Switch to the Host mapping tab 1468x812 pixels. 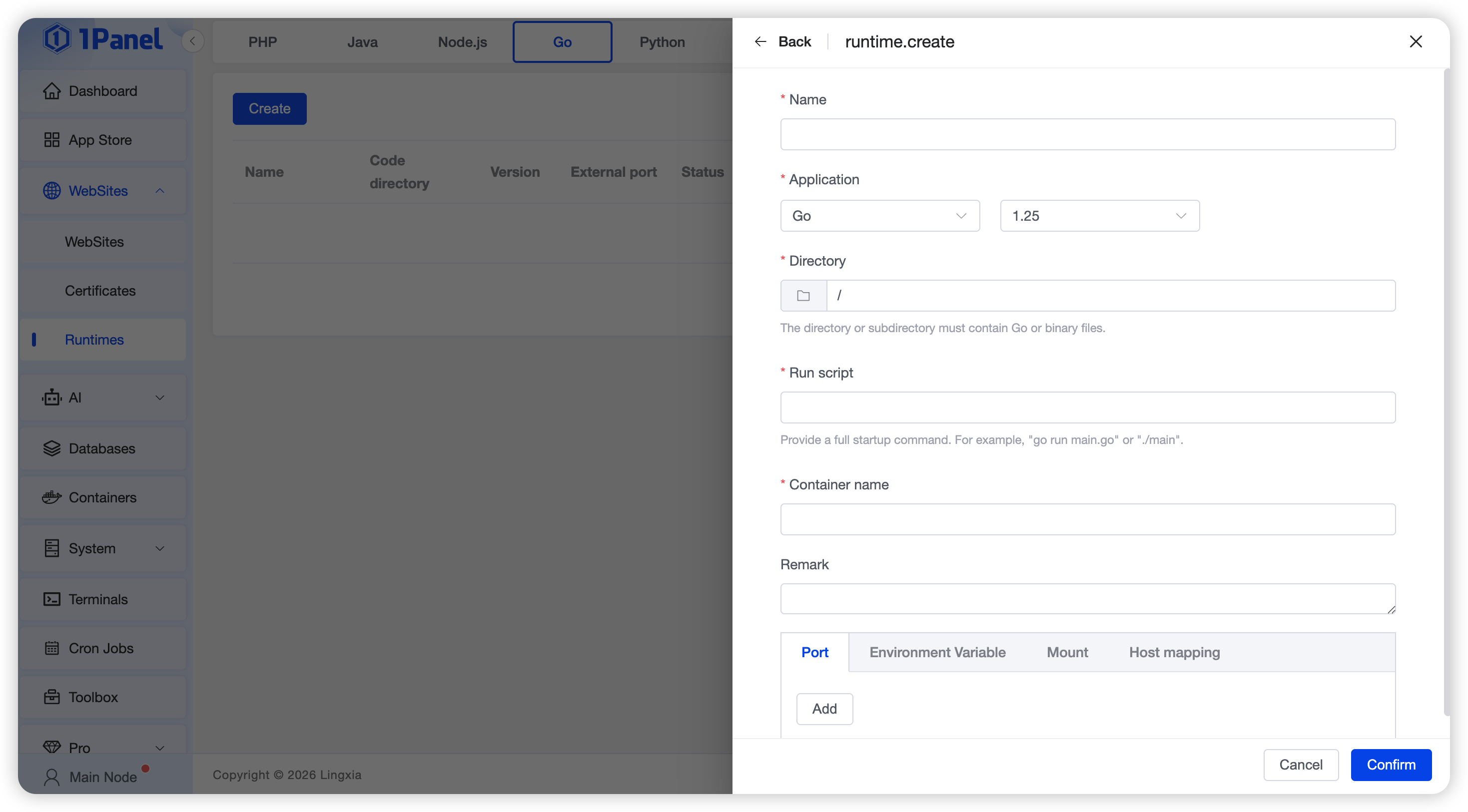pos(1174,652)
